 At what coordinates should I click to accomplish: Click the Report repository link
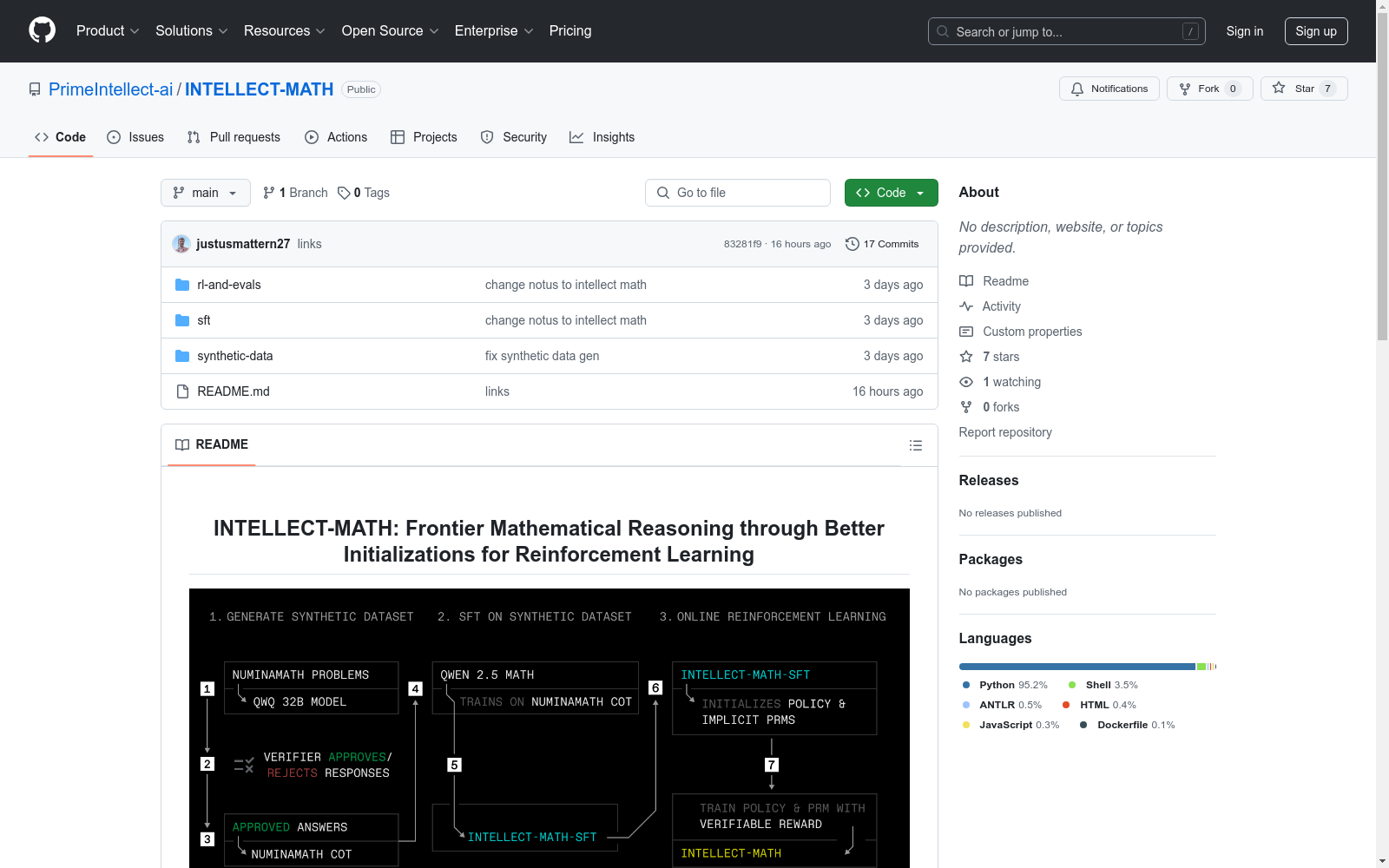pos(1005,432)
